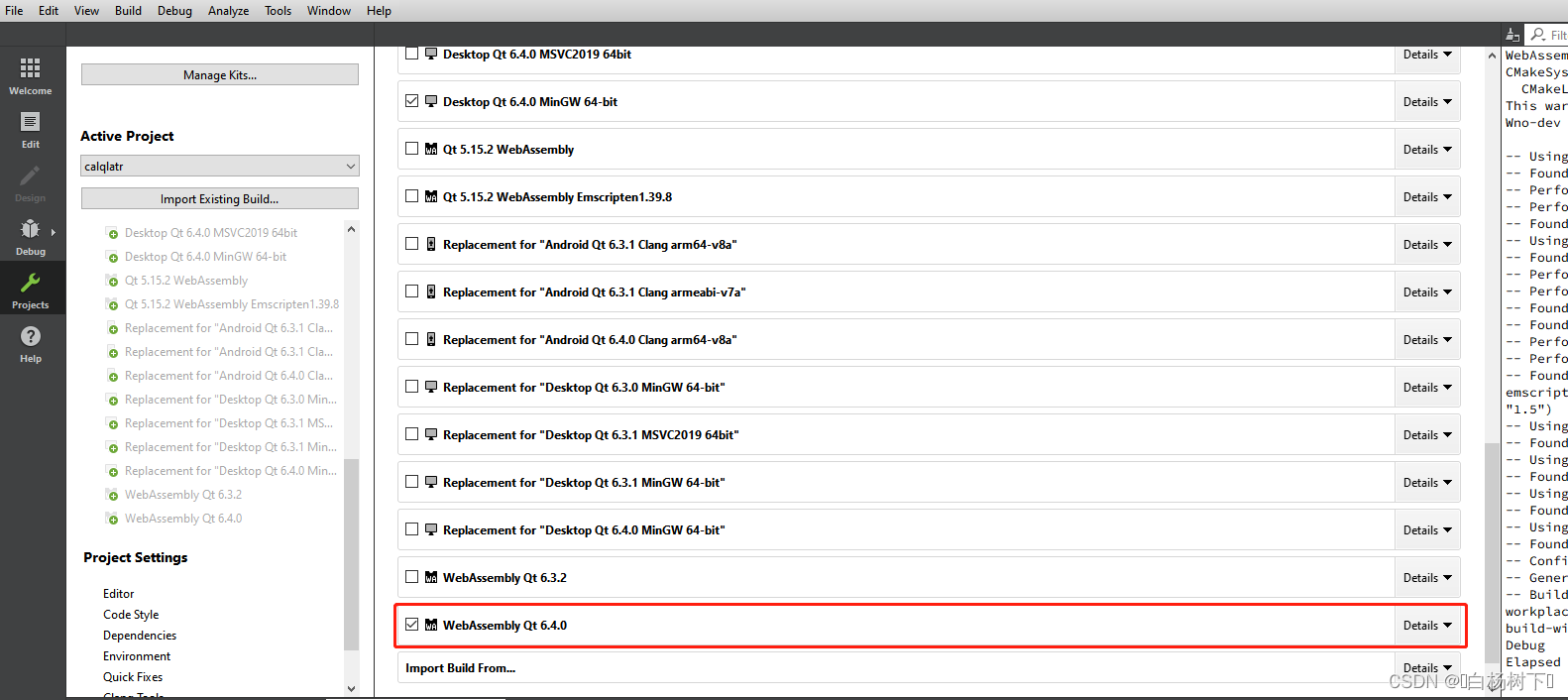Click the green plus icon beside WebAssembly Qt 6.3.2 in sidebar
This screenshot has height=700, width=1568.
point(113,496)
